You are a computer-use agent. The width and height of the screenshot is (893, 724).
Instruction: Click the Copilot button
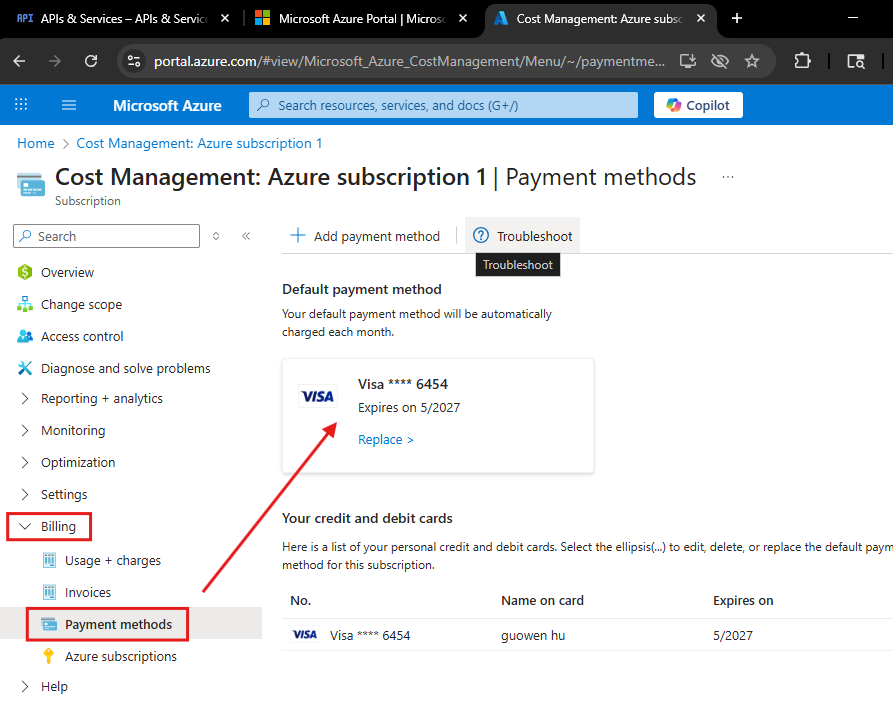click(698, 105)
